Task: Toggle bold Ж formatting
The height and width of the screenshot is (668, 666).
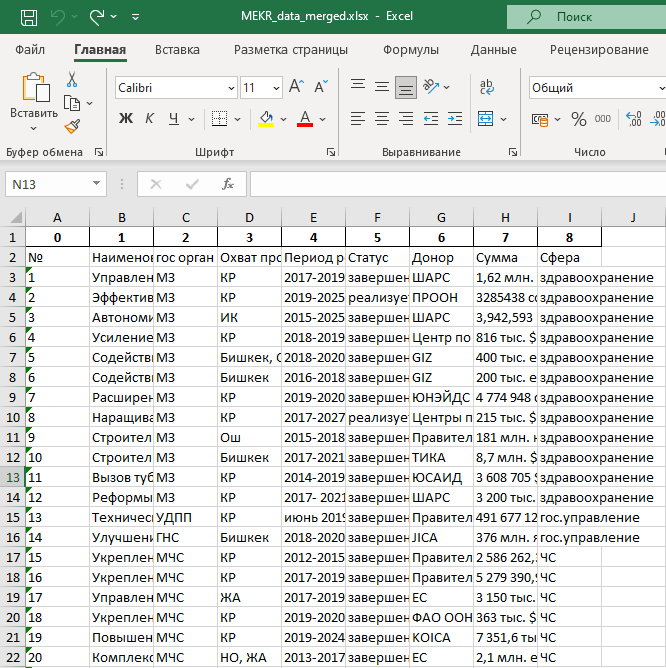Action: pos(126,119)
